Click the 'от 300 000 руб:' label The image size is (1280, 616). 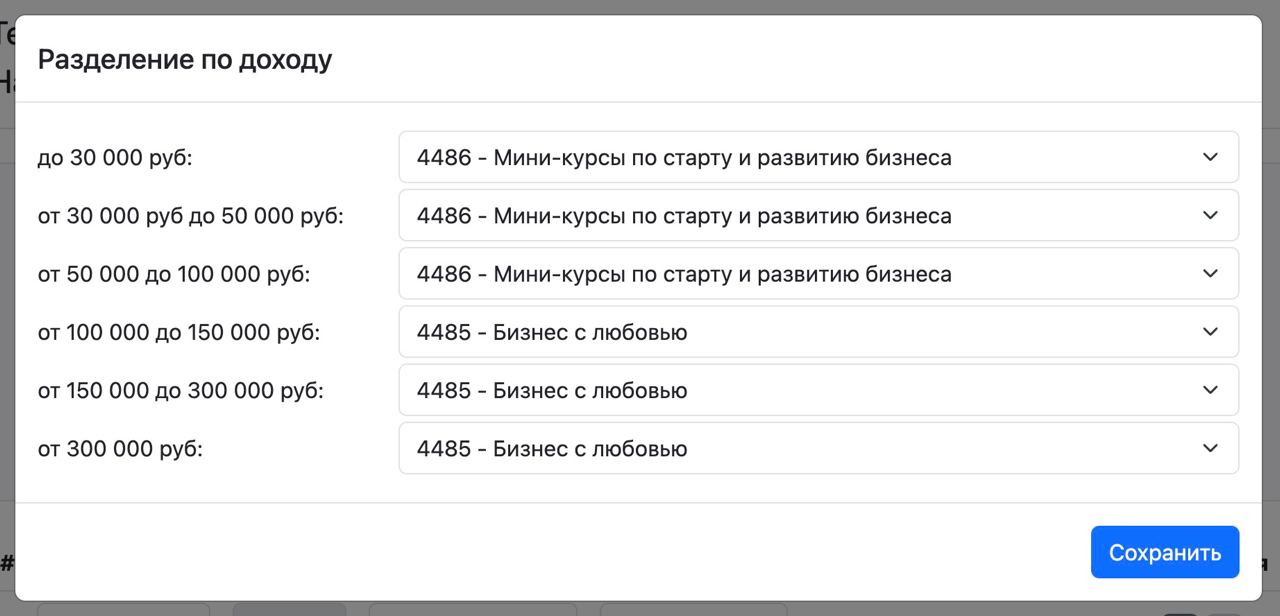[120, 449]
